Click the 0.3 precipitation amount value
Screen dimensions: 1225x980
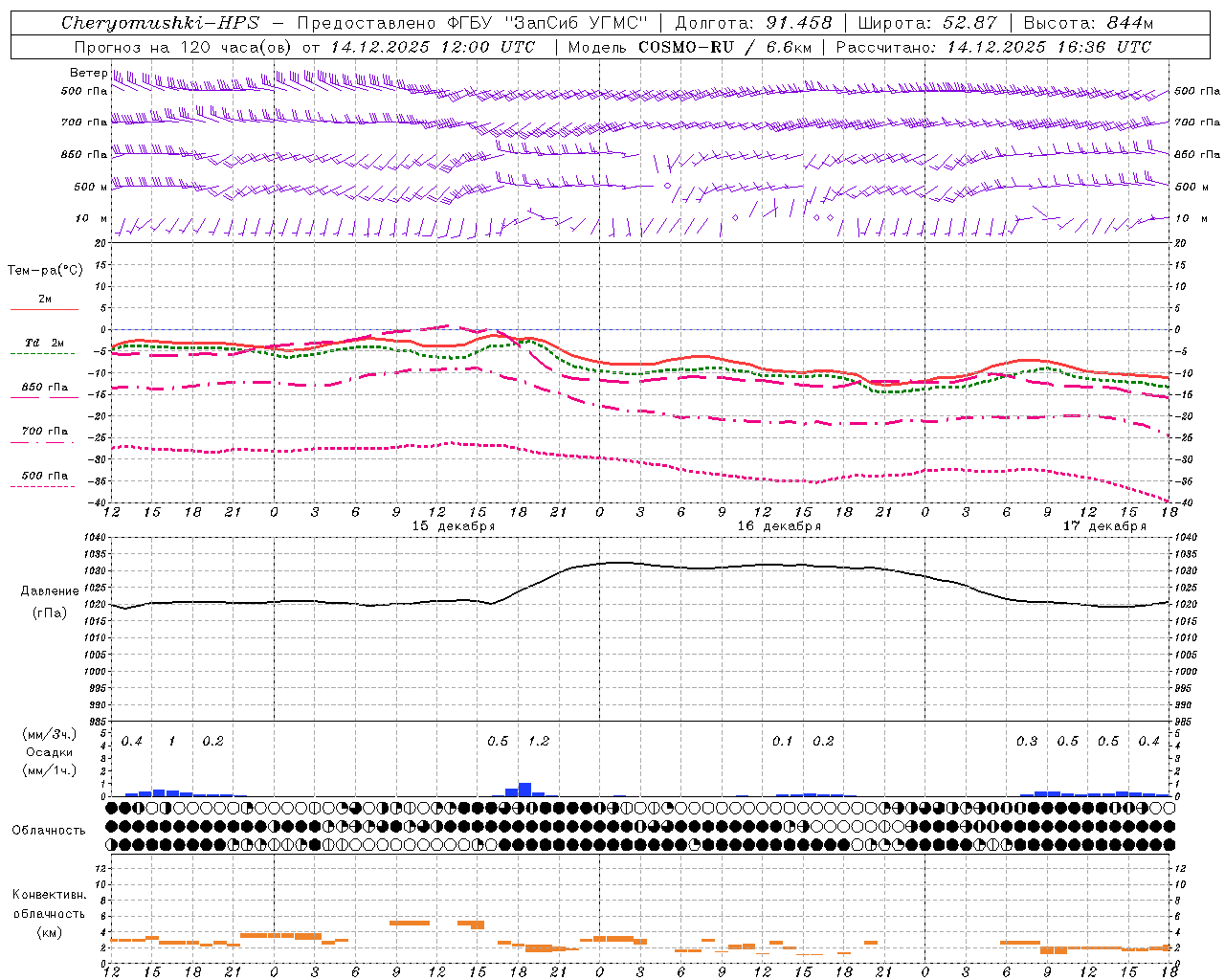tap(1027, 742)
